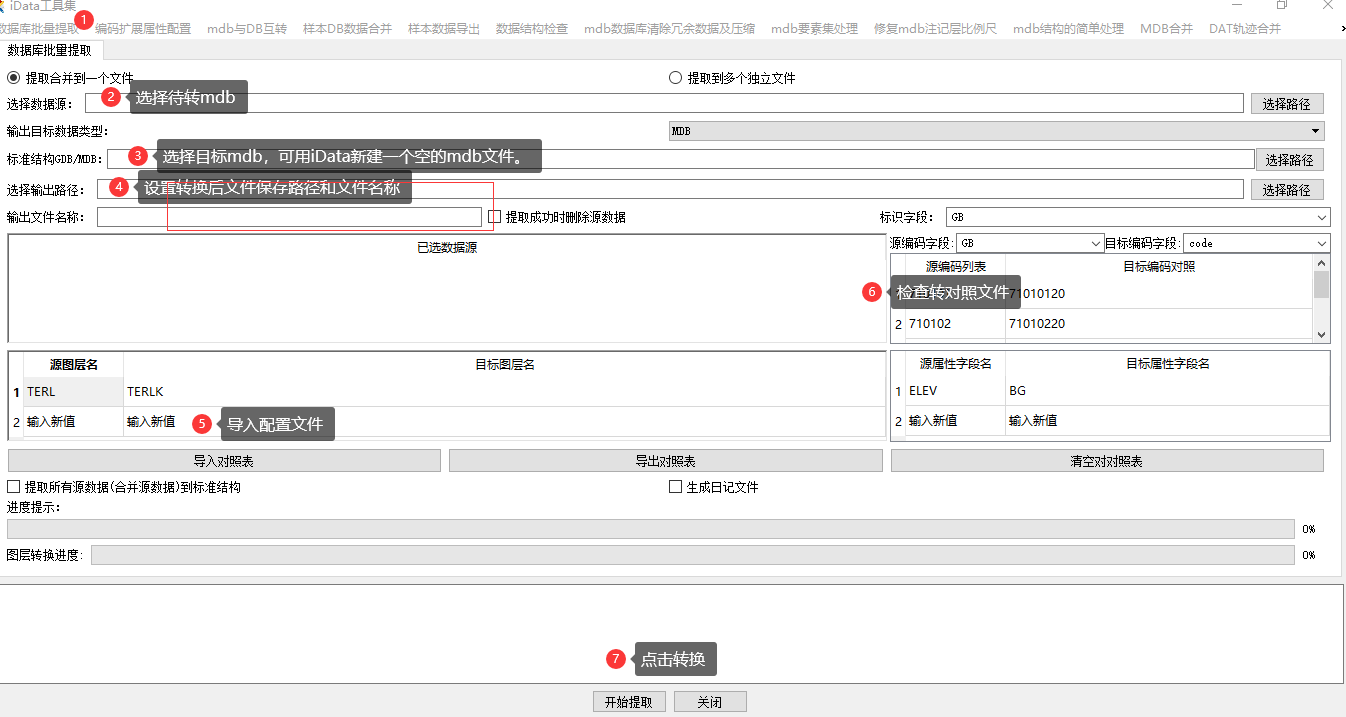This screenshot has width=1346, height=717.
Task: Select the 提取到多个独立文件 radio option
Action: coord(675,78)
